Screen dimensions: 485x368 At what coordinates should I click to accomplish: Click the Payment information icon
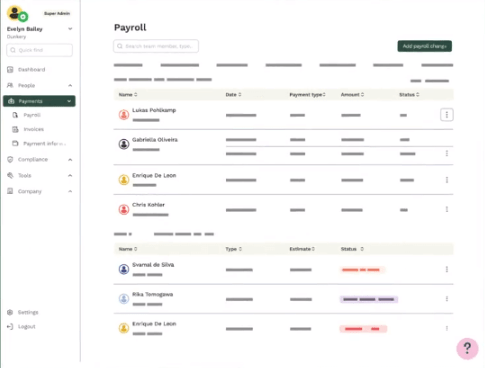click(x=15, y=143)
